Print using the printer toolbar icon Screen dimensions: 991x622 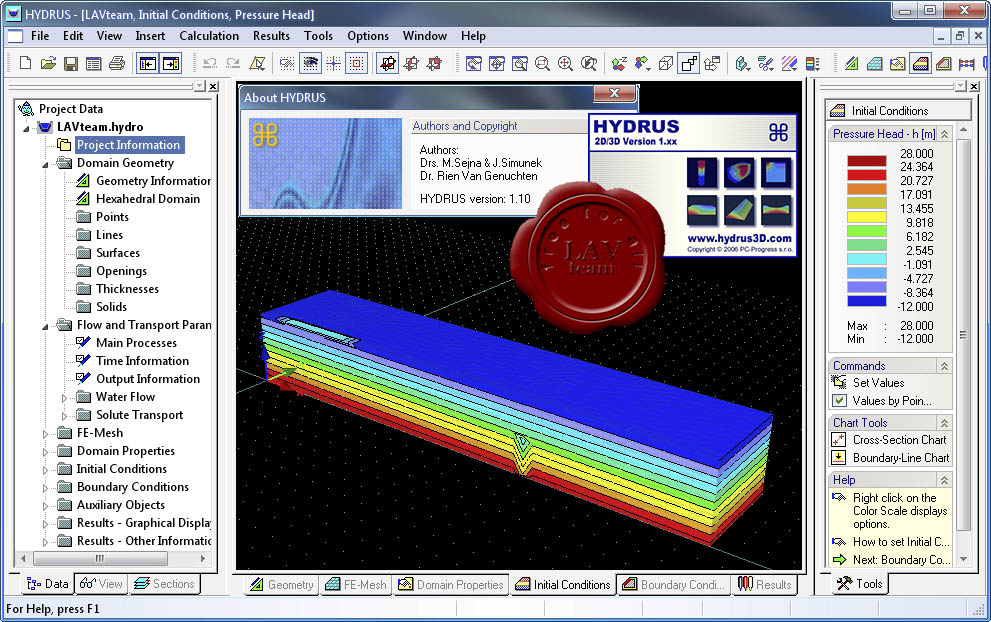pyautogui.click(x=117, y=63)
